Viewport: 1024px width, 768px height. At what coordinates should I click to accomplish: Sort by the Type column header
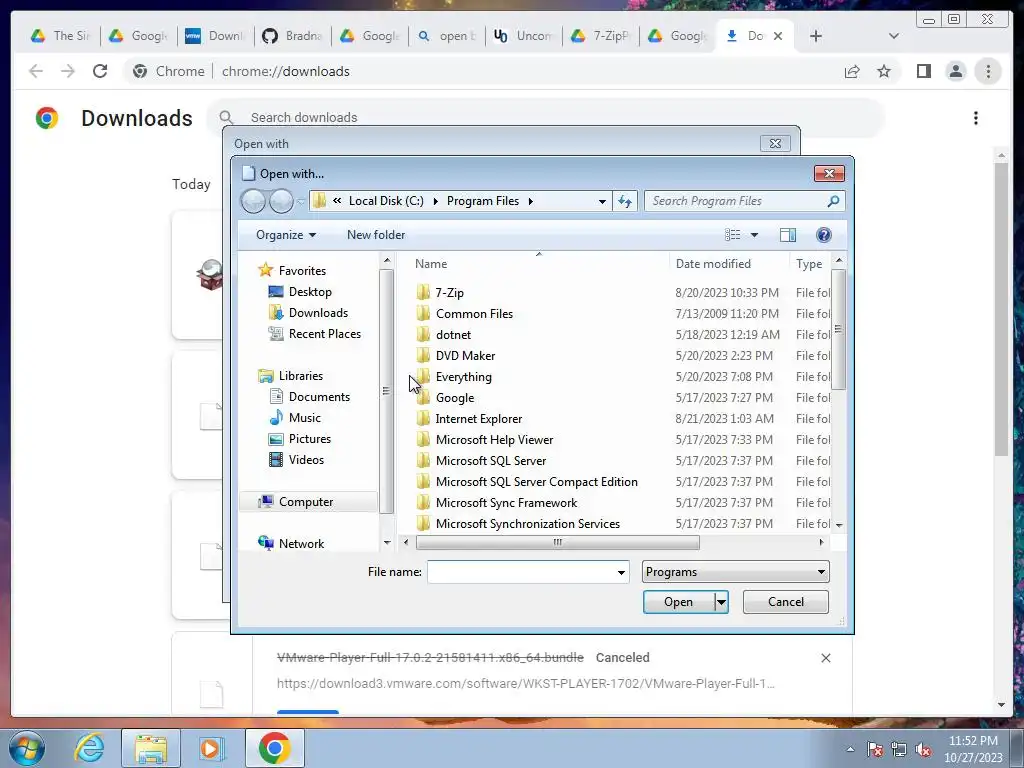810,264
